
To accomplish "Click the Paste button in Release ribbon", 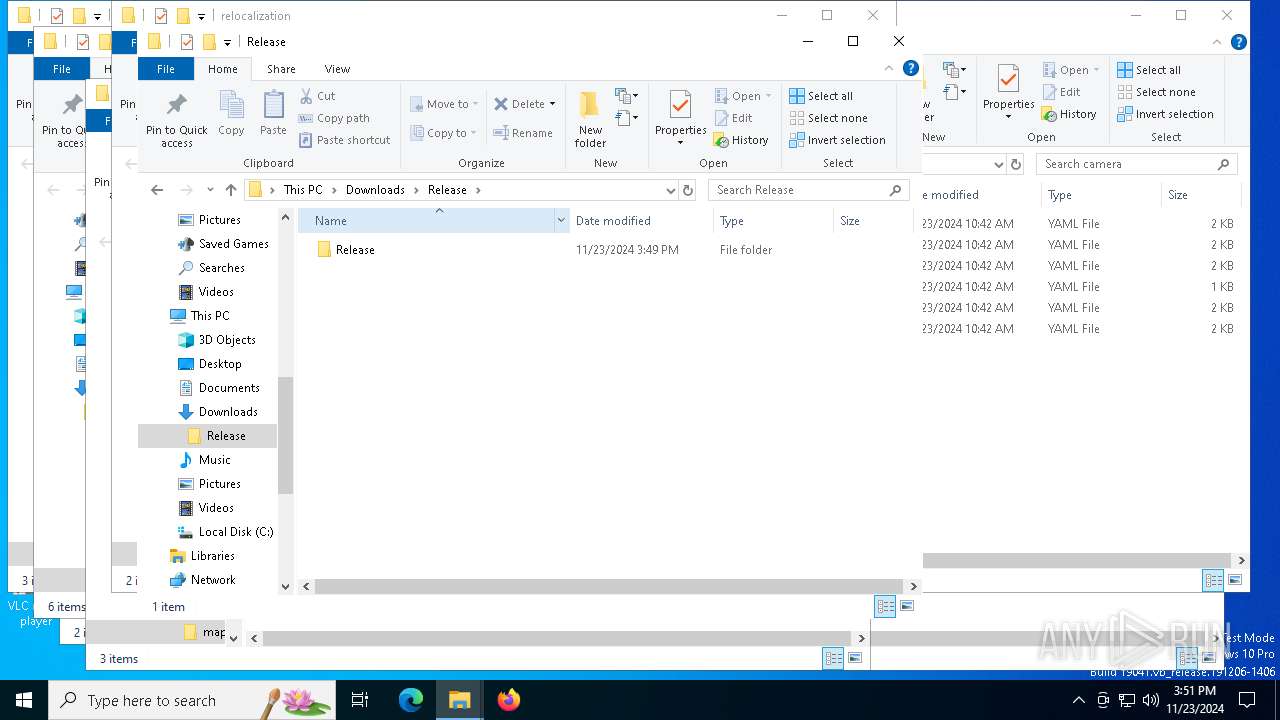I will click(x=273, y=114).
